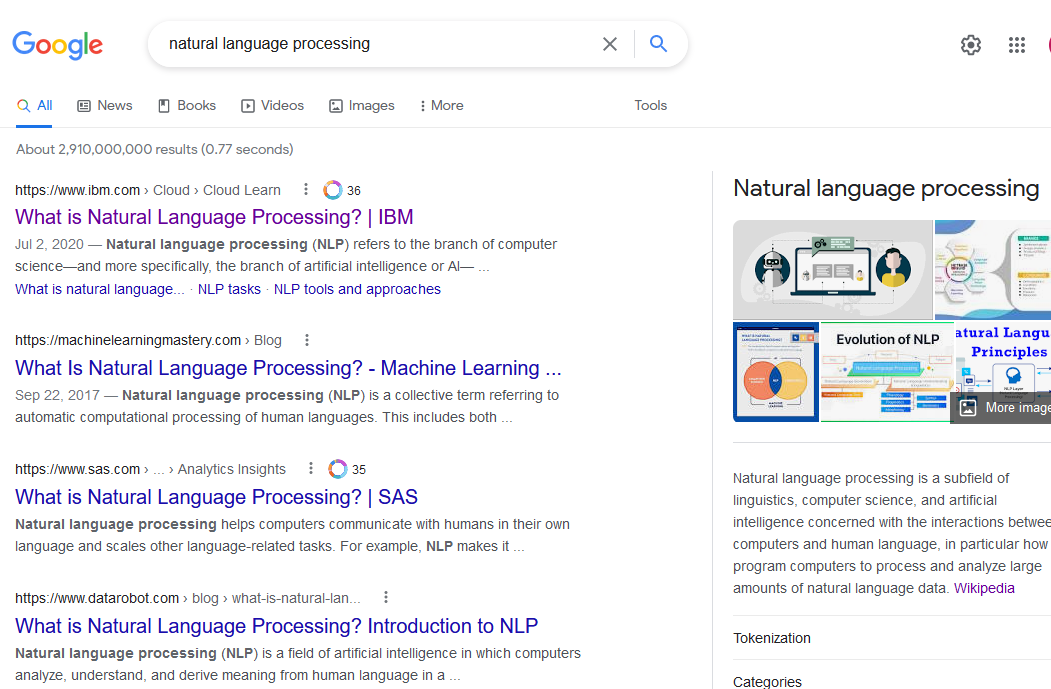Open the circular flowchart image thumbnail
Viewport: 1051px width, 689px height.
(x=993, y=269)
